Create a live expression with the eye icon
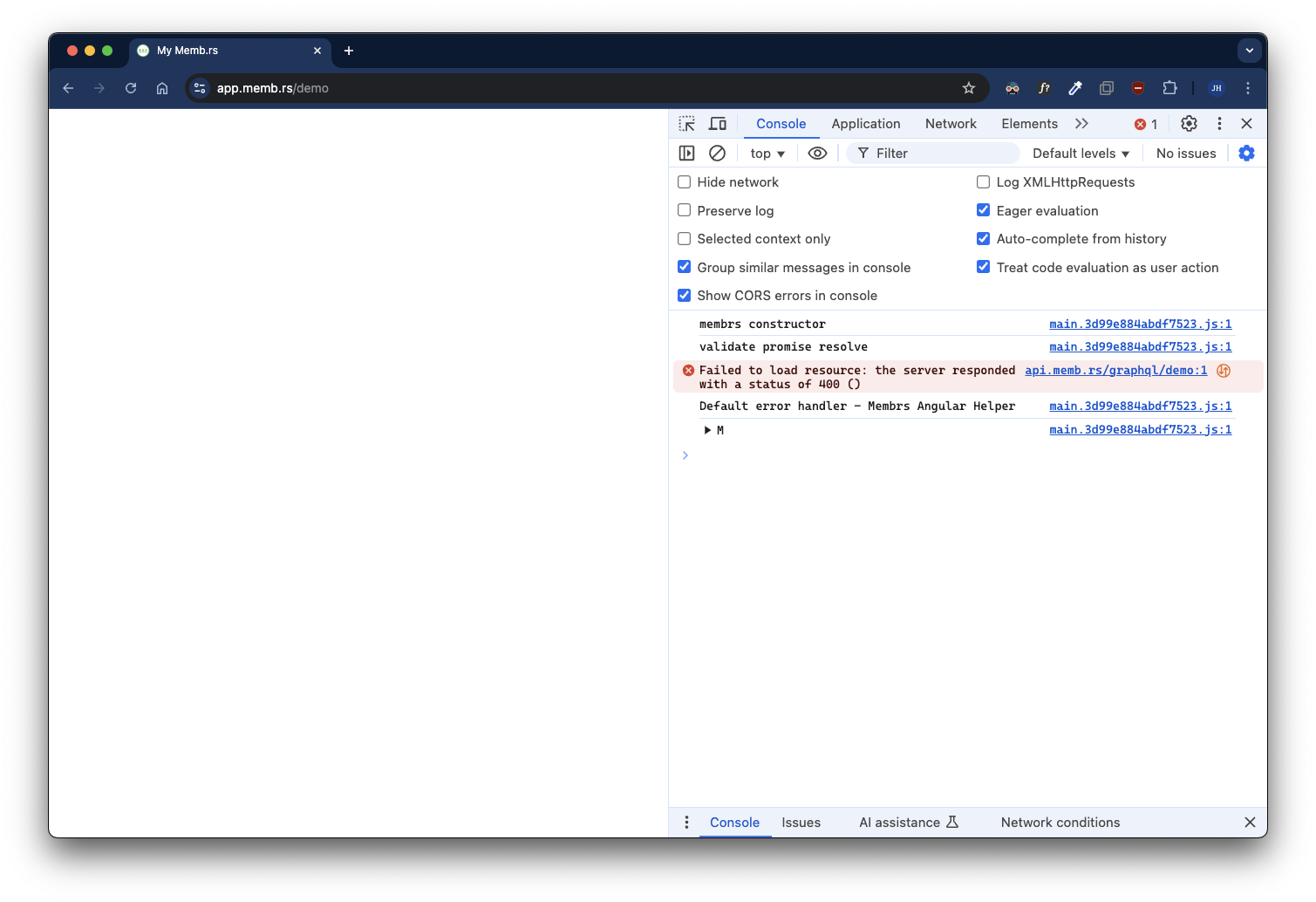This screenshot has width=1316, height=902. (x=817, y=154)
